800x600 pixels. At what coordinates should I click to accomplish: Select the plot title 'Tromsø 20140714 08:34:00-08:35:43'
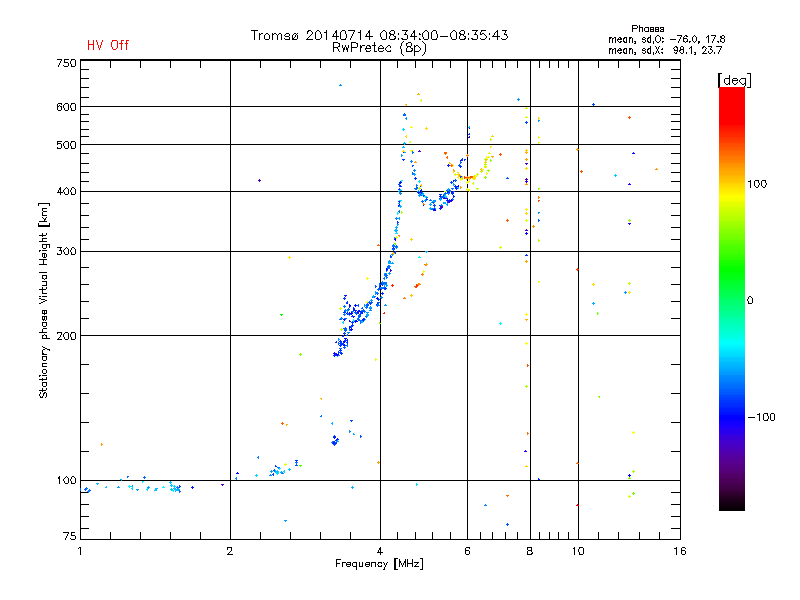coord(379,35)
